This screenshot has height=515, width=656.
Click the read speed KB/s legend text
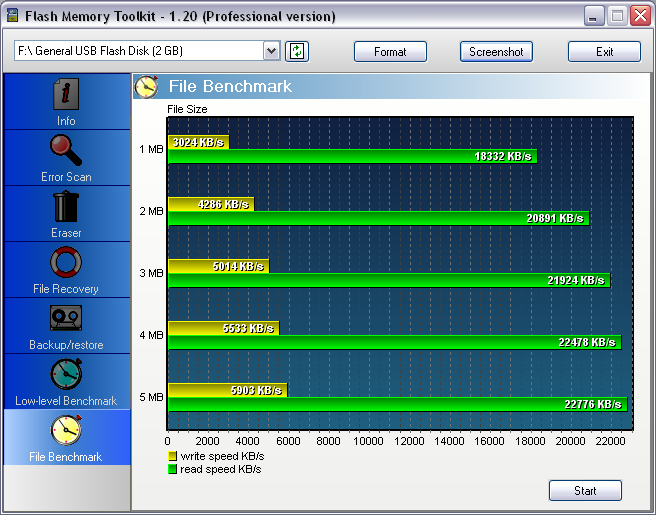point(220,469)
